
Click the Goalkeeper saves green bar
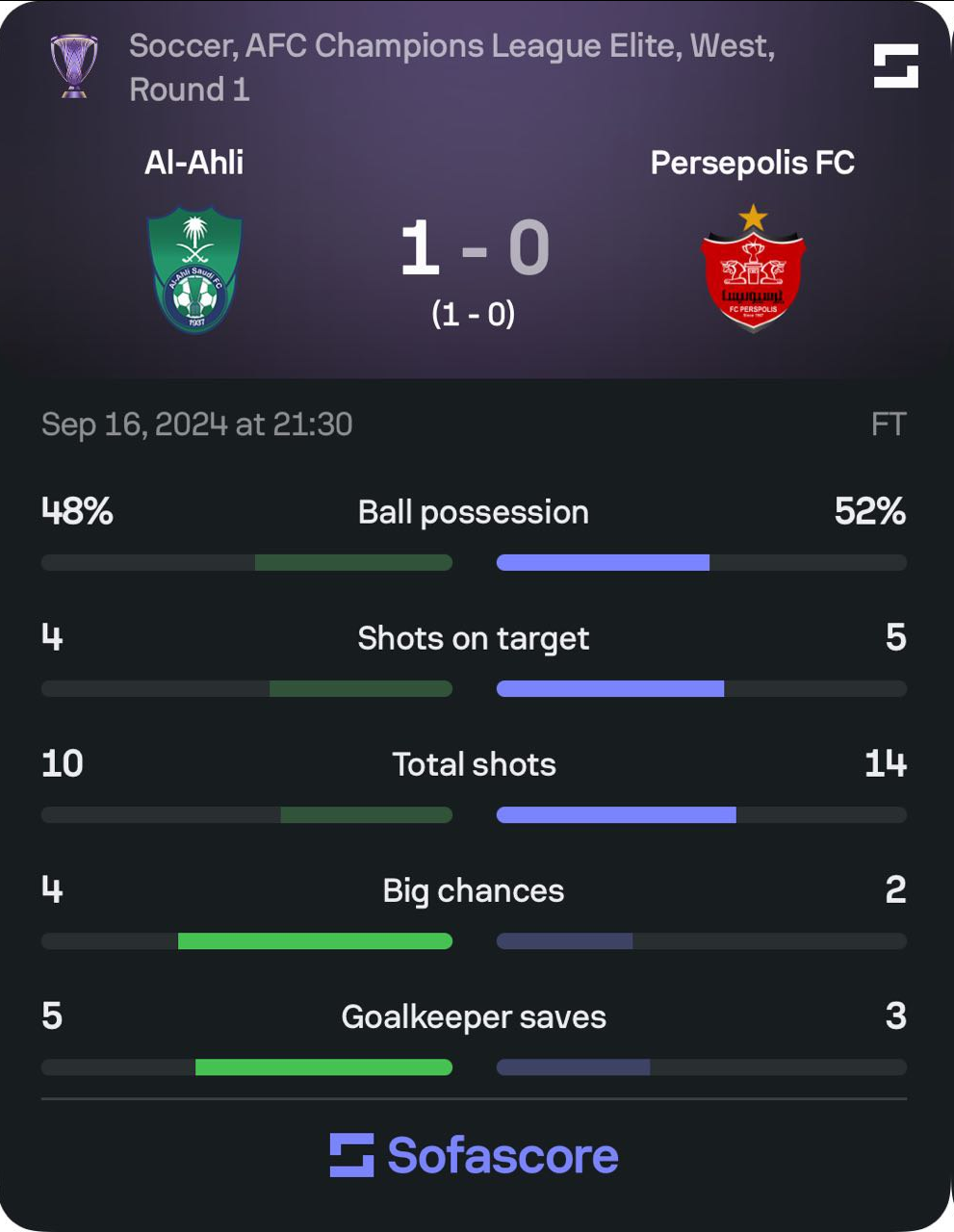(324, 1066)
